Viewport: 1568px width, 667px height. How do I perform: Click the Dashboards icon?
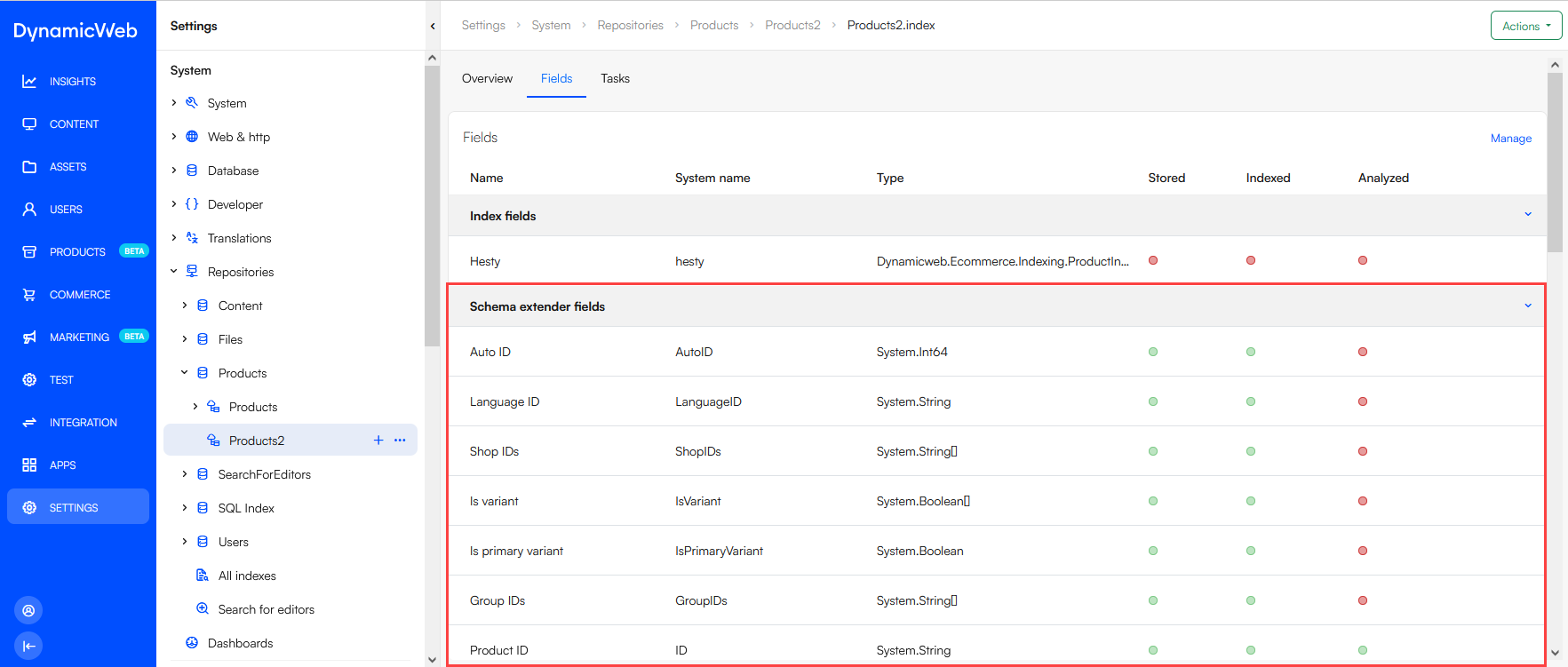(x=192, y=643)
